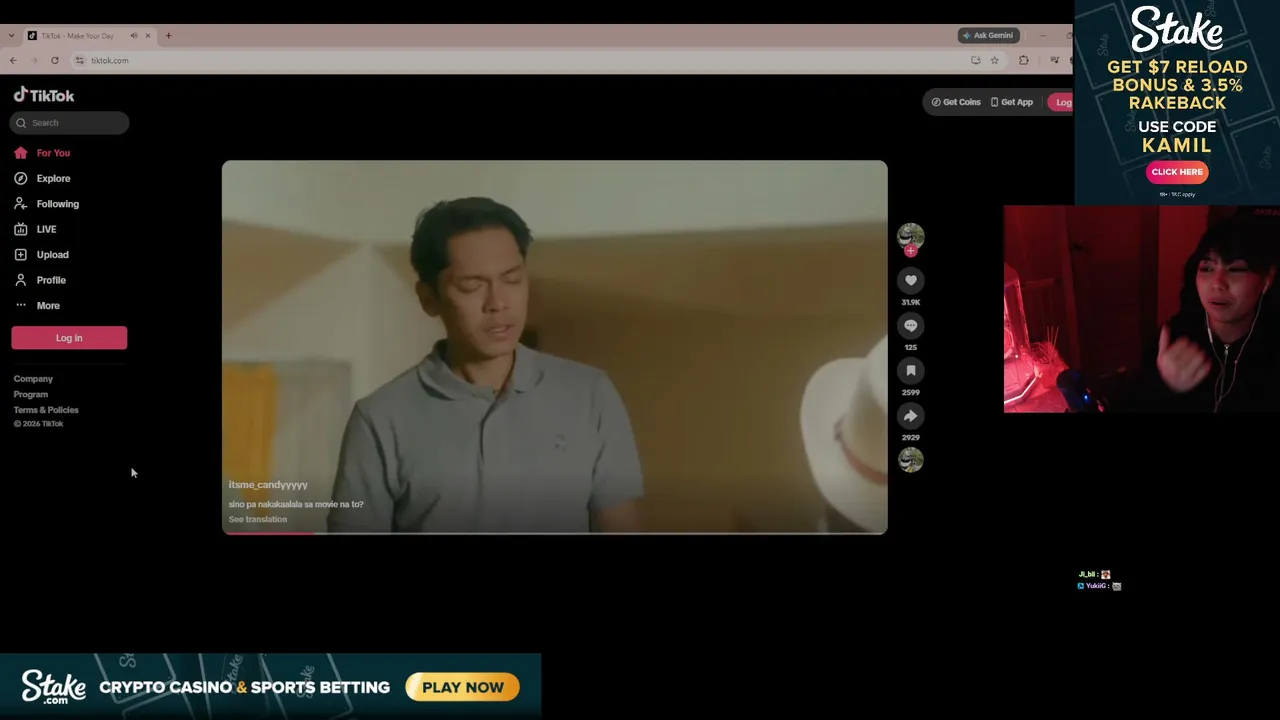
Task: Close the TikTok browser tab
Action: click(147, 36)
